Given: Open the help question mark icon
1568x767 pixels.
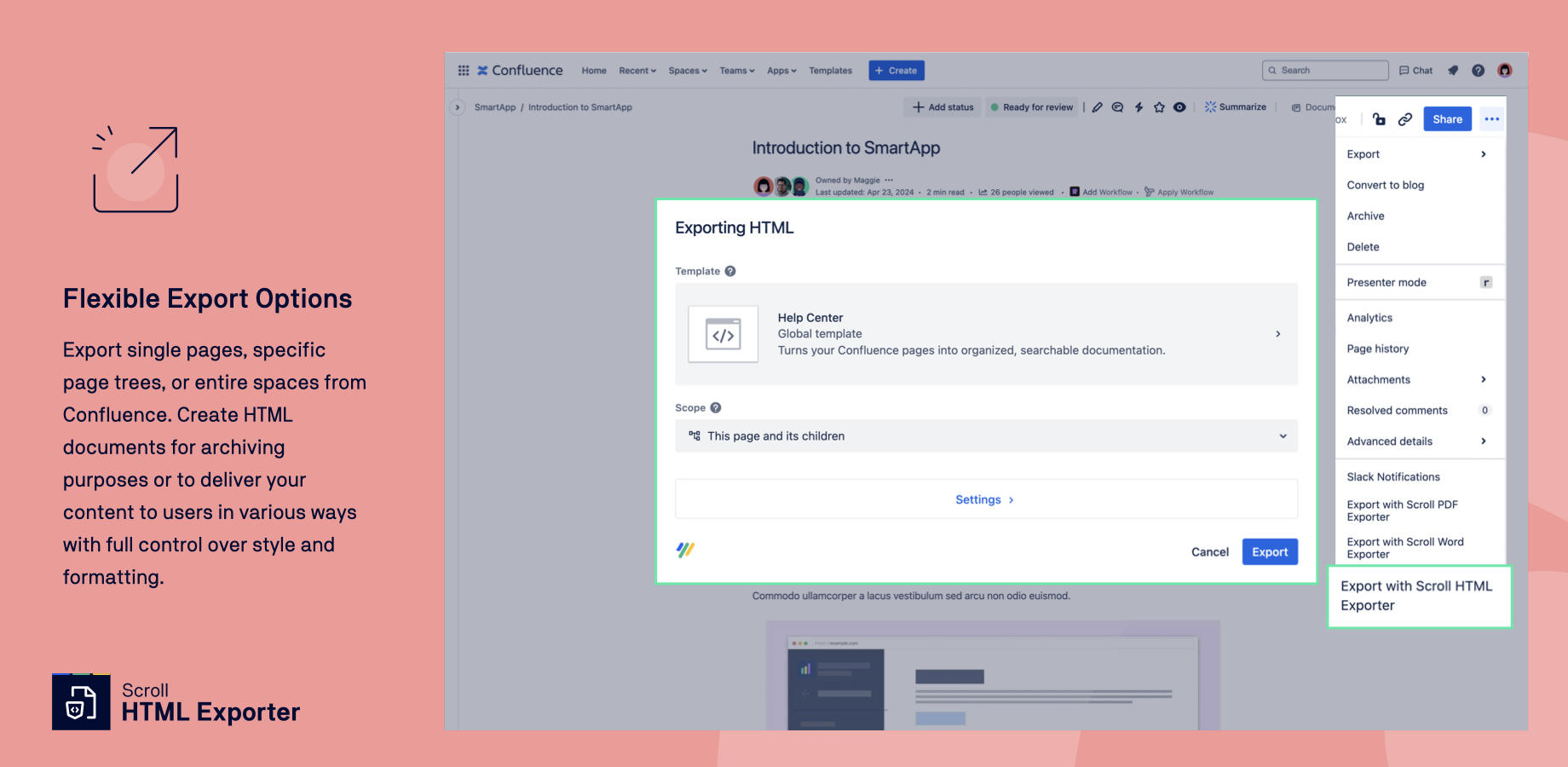Looking at the screenshot, I should tap(1478, 70).
